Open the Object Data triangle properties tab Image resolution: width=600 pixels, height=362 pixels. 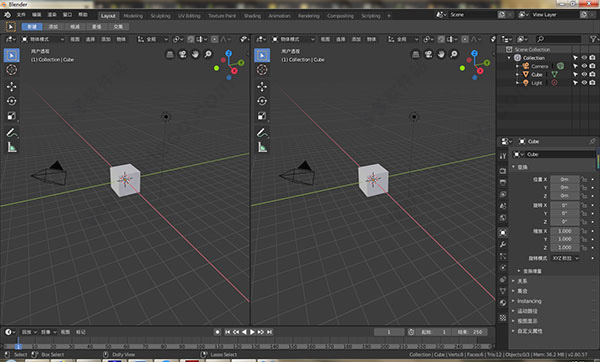point(503,291)
